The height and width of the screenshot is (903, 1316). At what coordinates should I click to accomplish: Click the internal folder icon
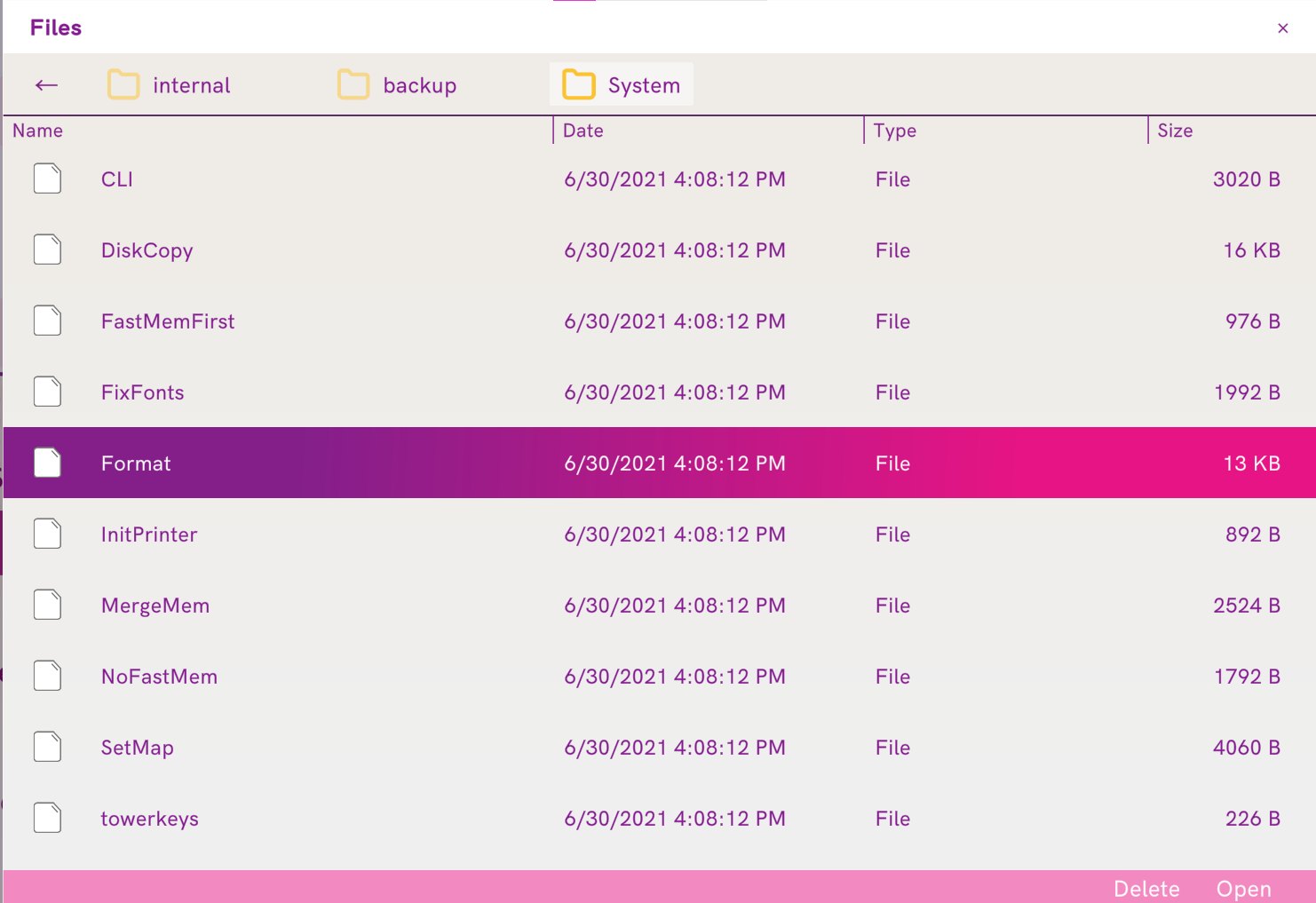(123, 85)
